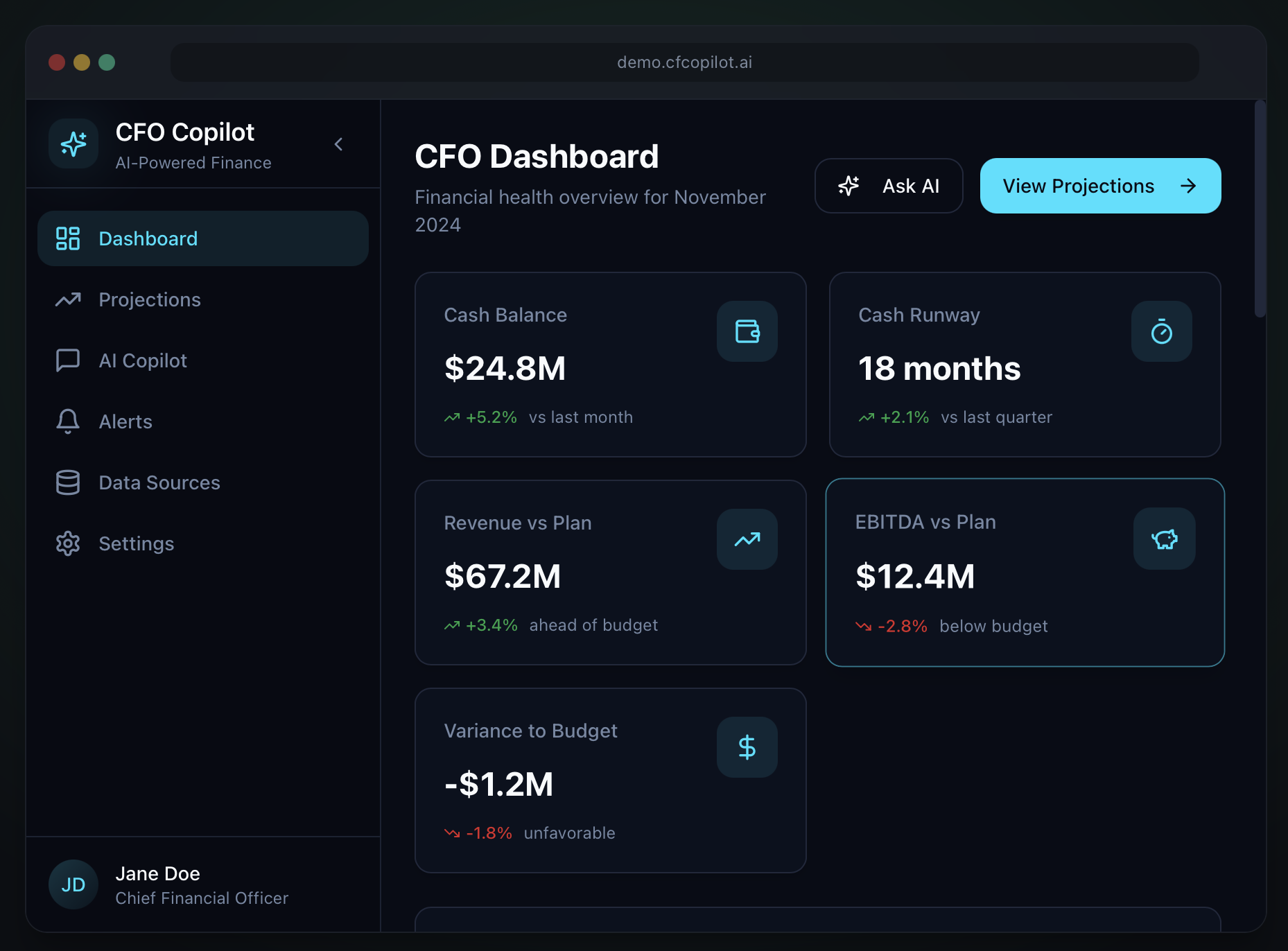Click the chart icon beside Projections
The image size is (1288, 951).
pos(67,299)
